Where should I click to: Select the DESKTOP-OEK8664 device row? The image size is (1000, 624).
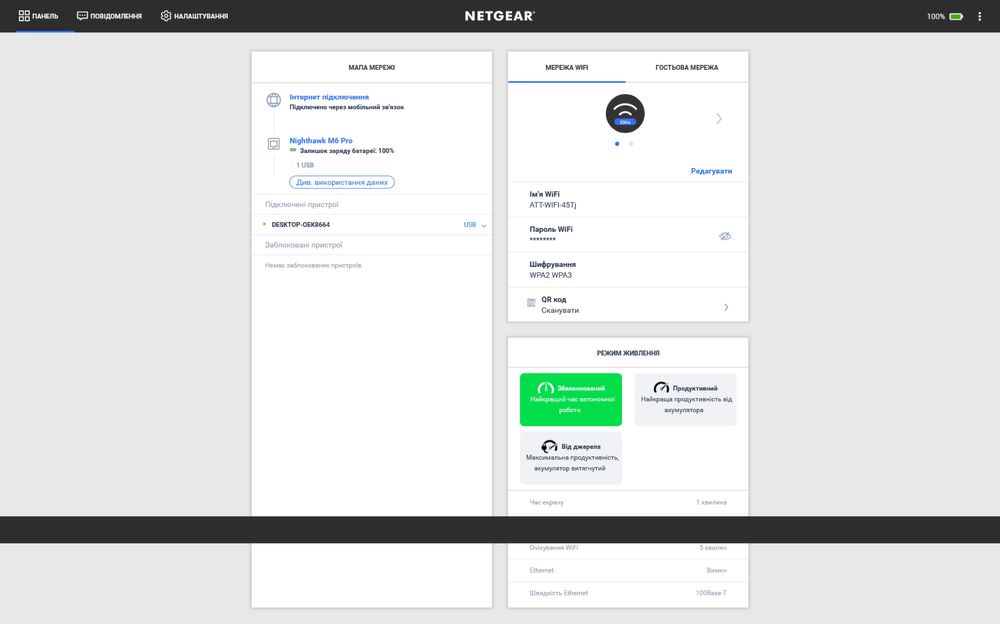pyautogui.click(x=372, y=225)
